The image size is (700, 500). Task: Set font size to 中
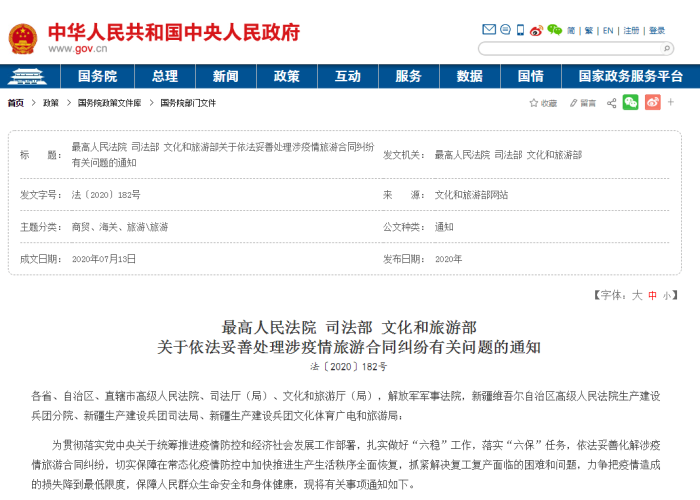click(653, 296)
